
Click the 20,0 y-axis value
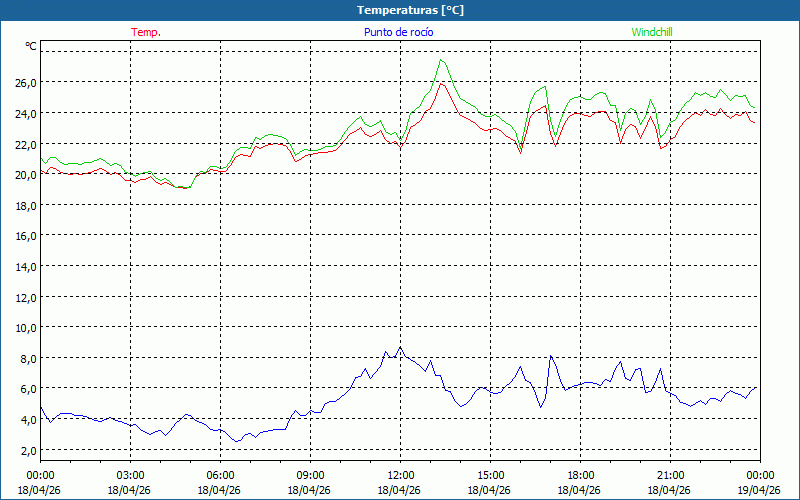point(25,174)
